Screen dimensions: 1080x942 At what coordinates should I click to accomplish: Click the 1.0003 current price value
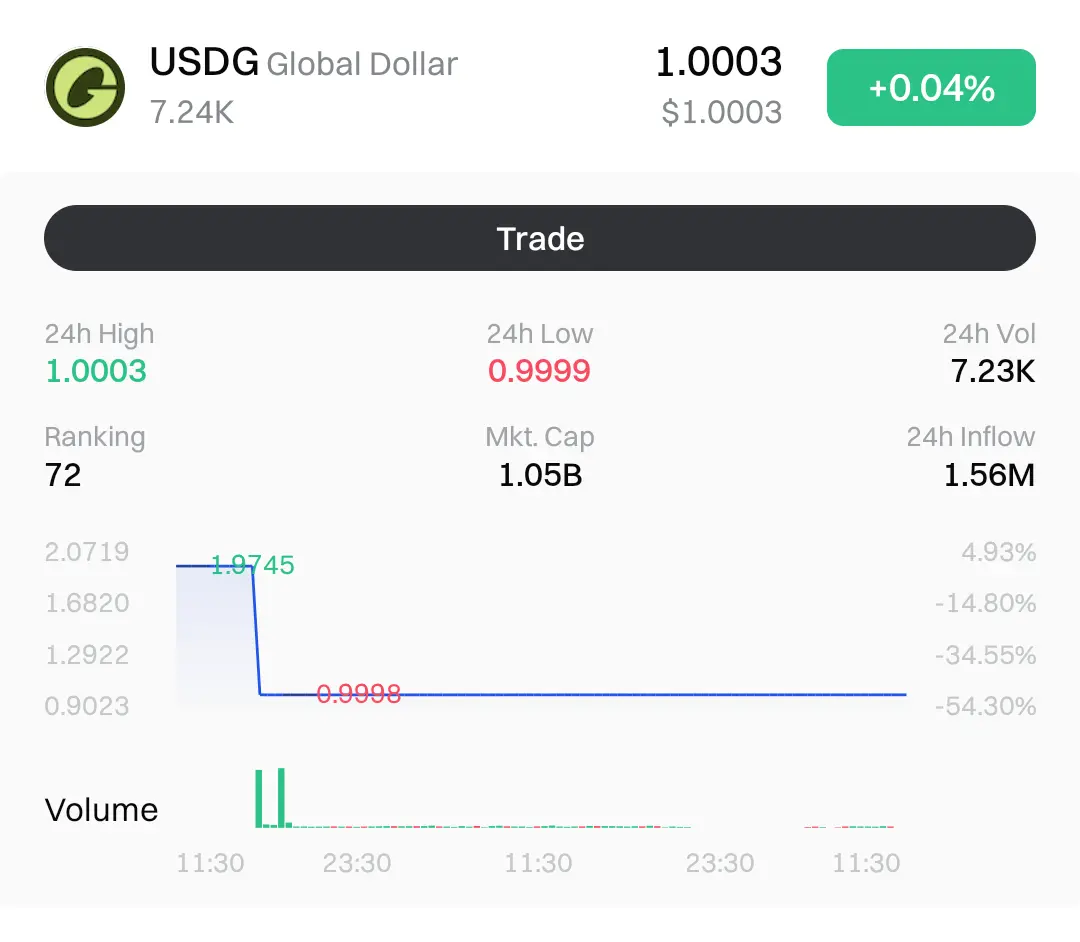tap(718, 62)
